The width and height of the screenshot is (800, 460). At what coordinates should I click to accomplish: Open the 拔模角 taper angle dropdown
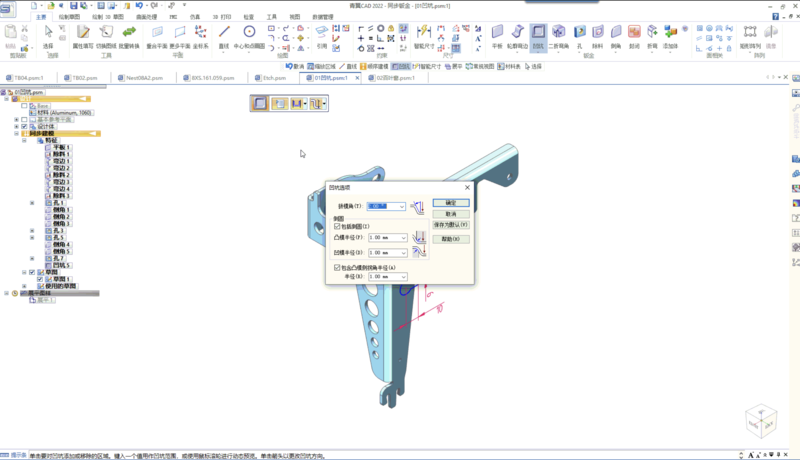[401, 207]
